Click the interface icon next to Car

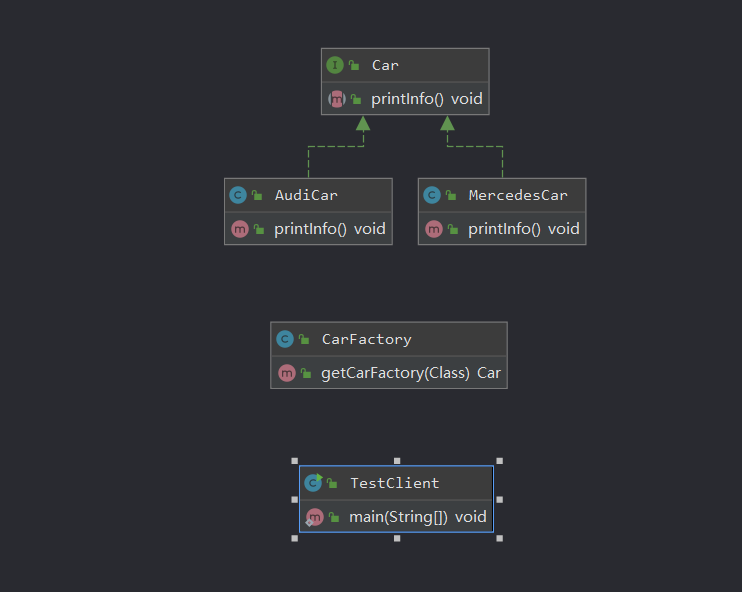[x=335, y=65]
